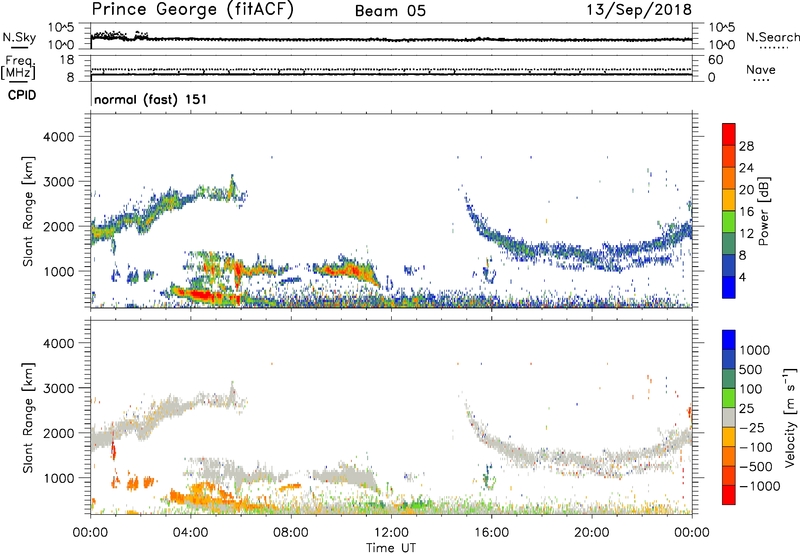The height and width of the screenshot is (554, 800).
Task: Click the gray segment of Velocity color bar
Action: pos(729,418)
